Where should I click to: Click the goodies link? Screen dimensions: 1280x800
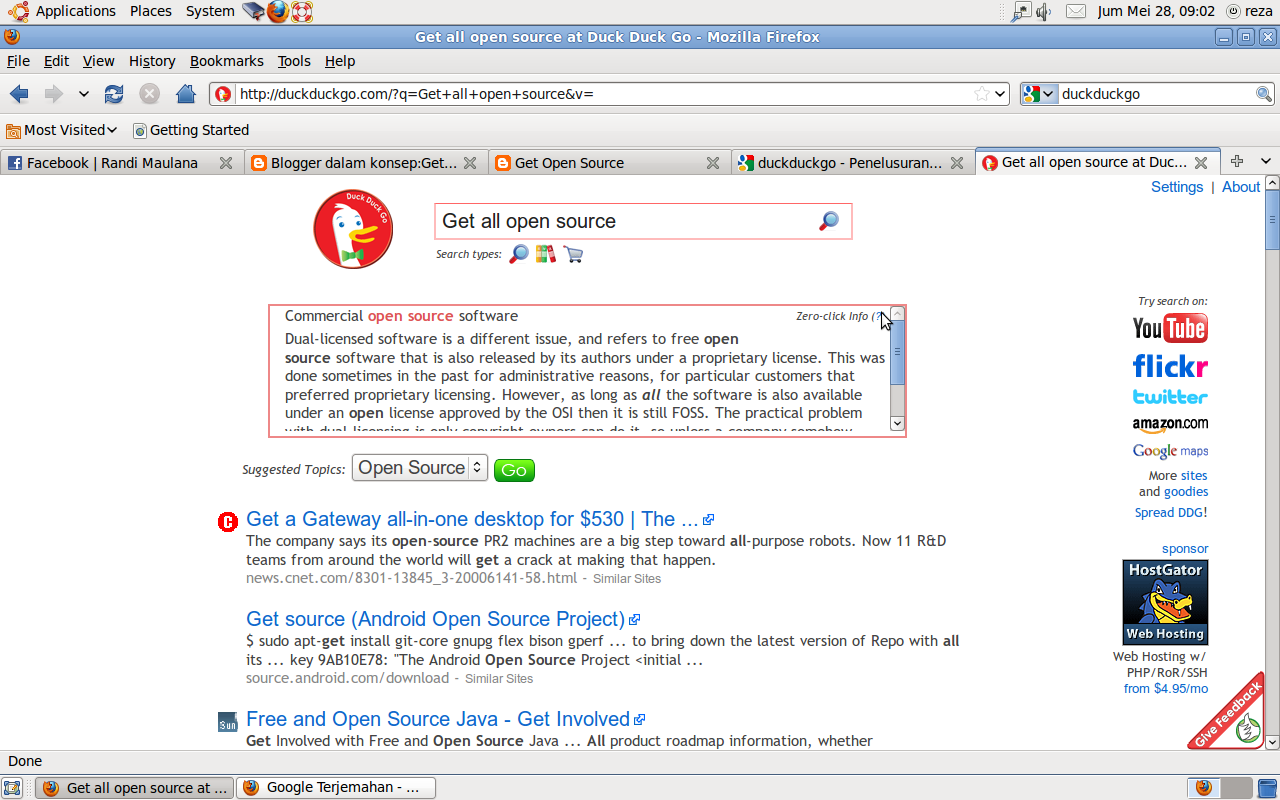pyautogui.click(x=1186, y=492)
